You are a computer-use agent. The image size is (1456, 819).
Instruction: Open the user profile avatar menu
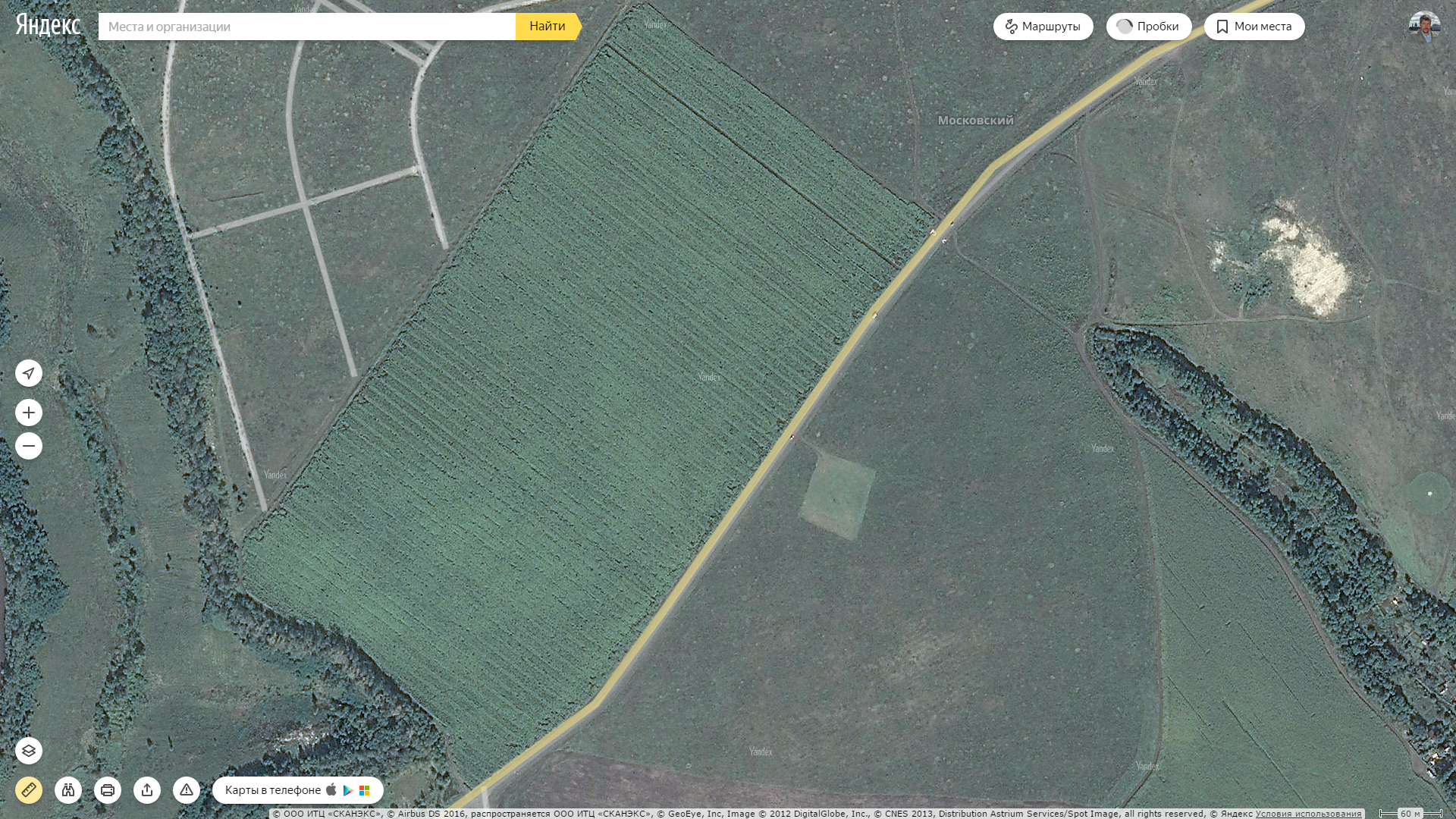pos(1424,27)
